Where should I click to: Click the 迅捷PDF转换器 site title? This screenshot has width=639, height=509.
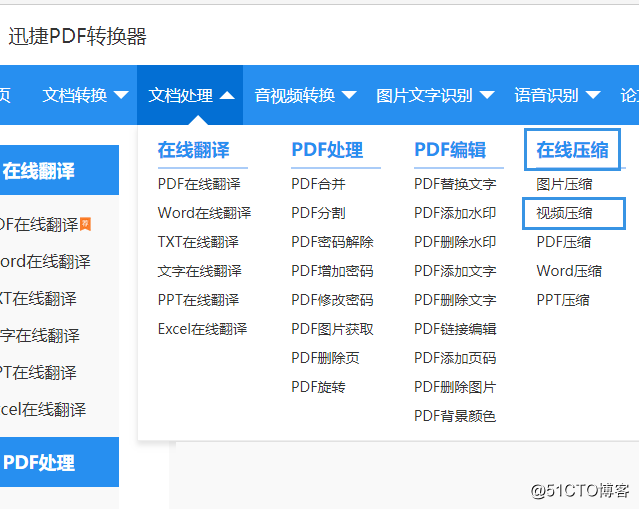coord(77,36)
